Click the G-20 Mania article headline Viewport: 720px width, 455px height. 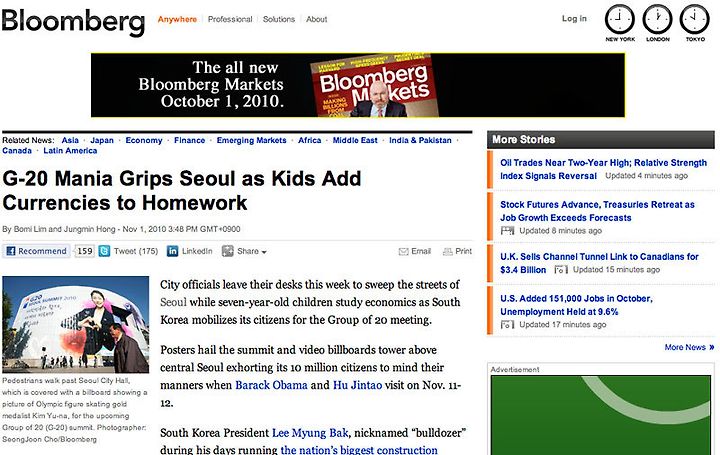tap(182, 191)
